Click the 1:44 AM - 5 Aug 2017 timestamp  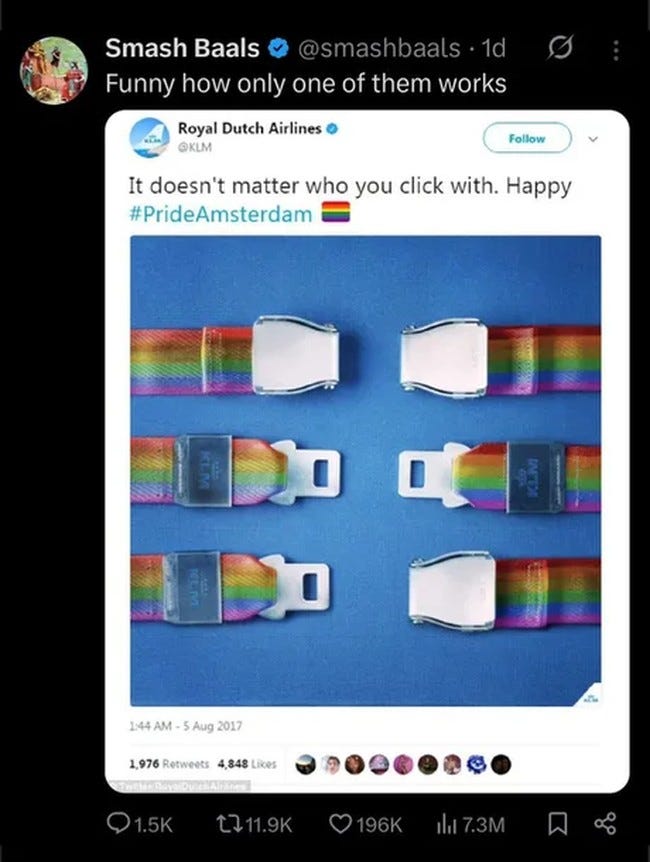[x=185, y=726]
